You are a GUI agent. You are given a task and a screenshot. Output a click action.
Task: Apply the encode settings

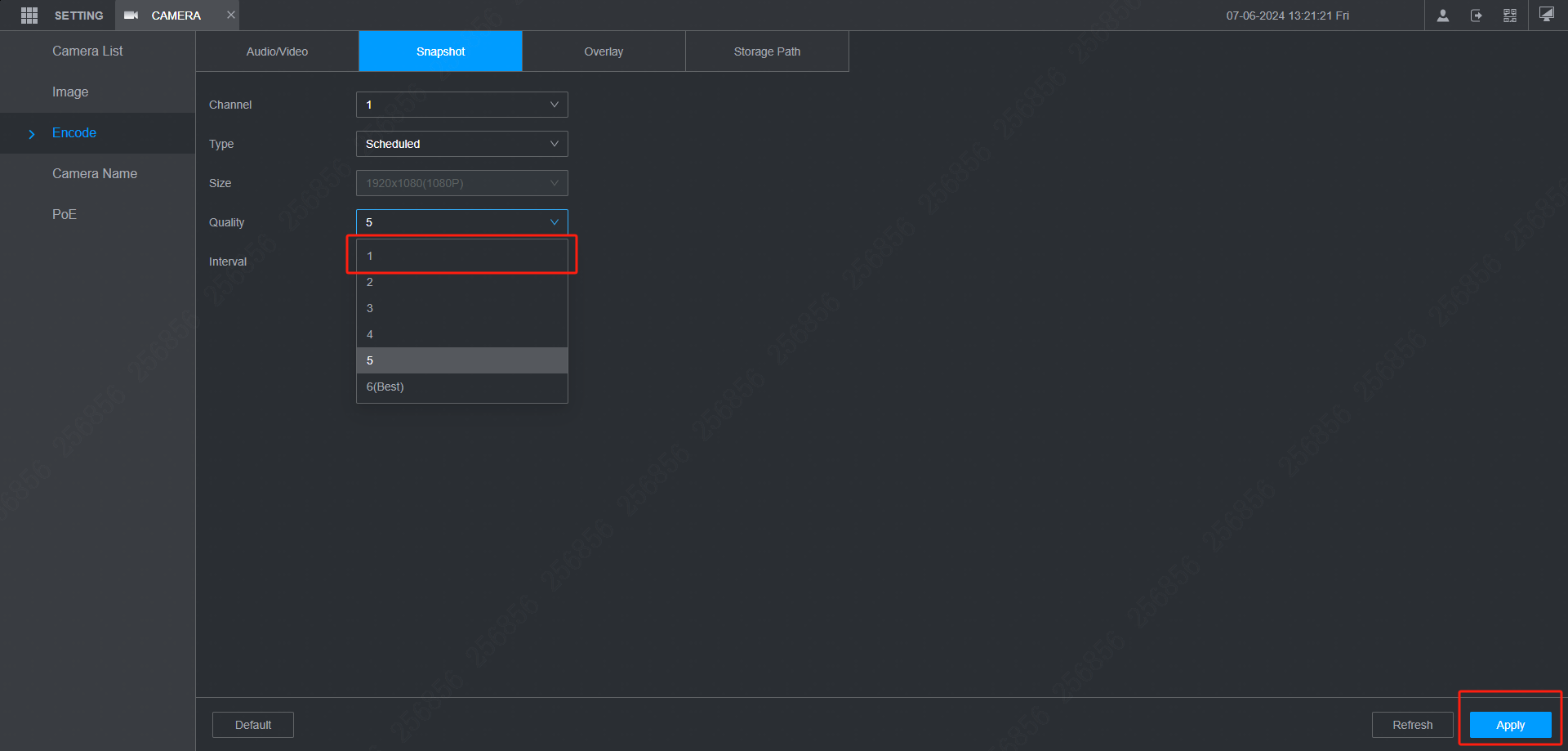(x=1509, y=725)
